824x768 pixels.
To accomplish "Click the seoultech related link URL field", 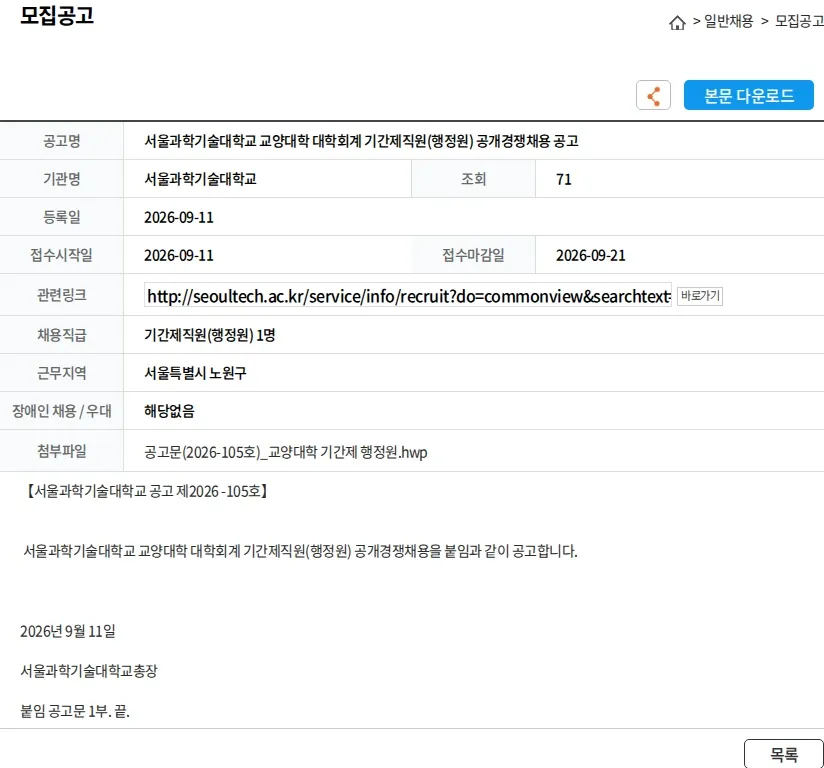I will tap(408, 296).
